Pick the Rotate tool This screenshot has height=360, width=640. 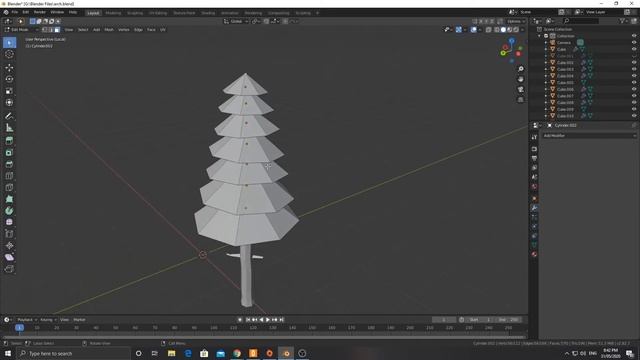click(x=9, y=79)
